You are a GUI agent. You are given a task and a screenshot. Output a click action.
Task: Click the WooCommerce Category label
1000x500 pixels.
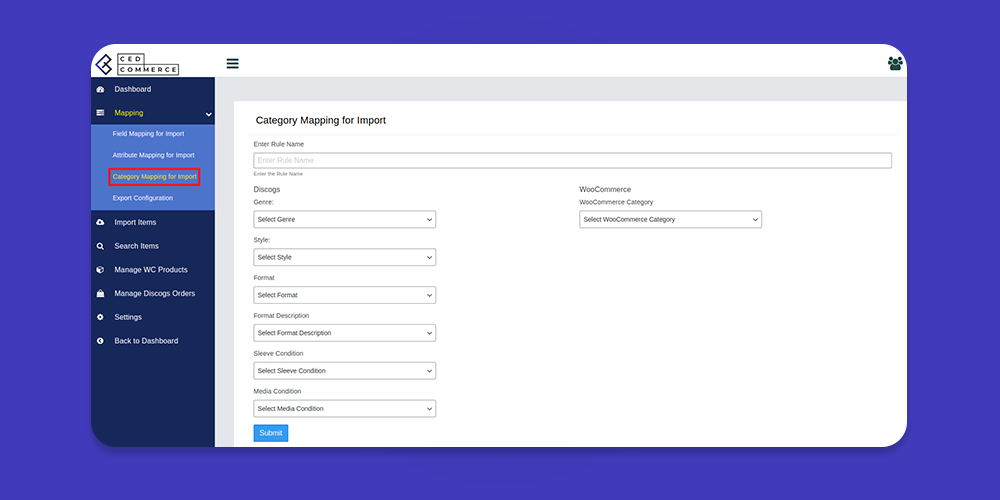point(616,202)
